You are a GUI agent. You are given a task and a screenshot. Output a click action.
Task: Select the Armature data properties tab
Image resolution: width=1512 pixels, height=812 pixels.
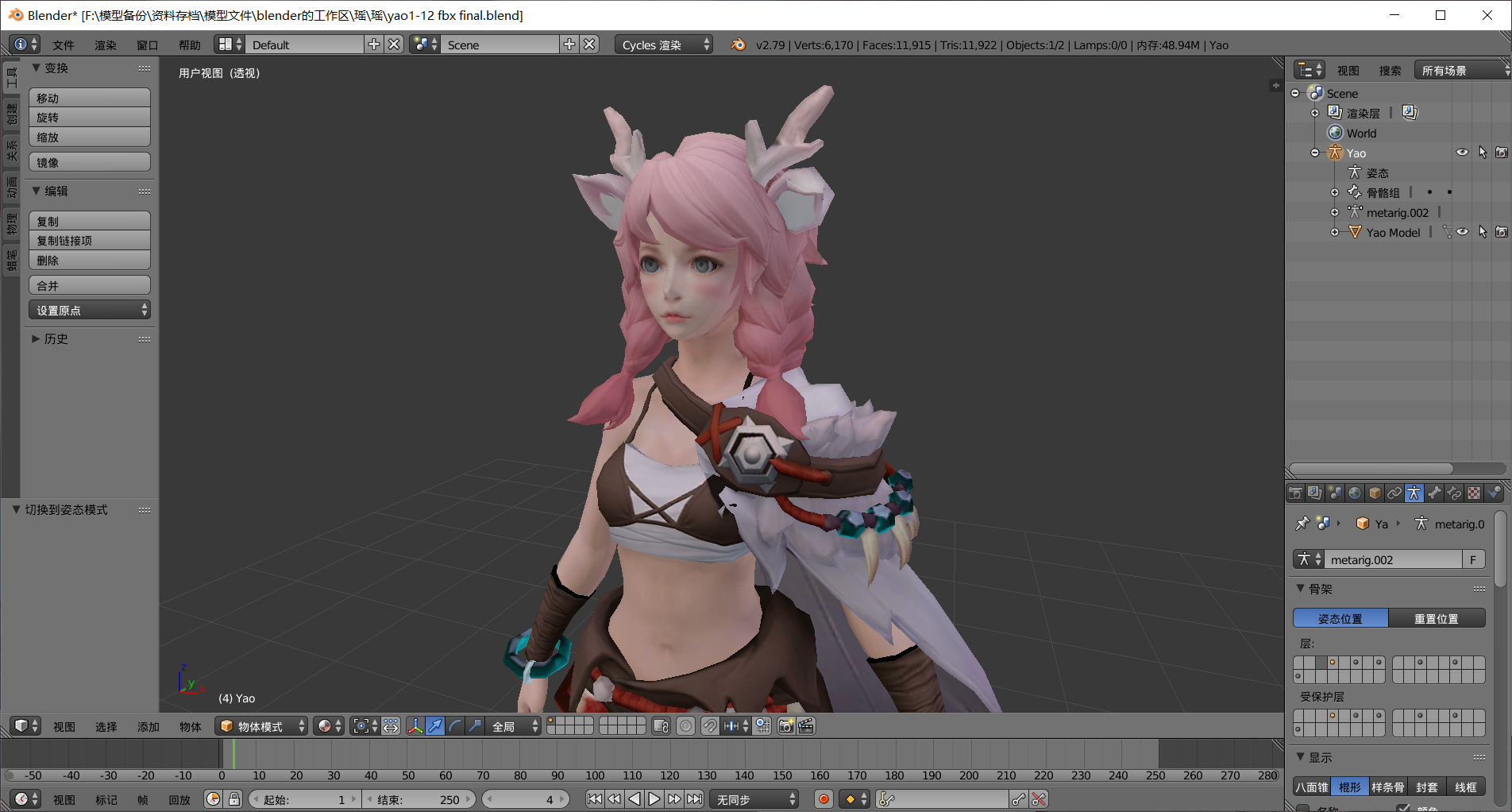tap(1414, 493)
